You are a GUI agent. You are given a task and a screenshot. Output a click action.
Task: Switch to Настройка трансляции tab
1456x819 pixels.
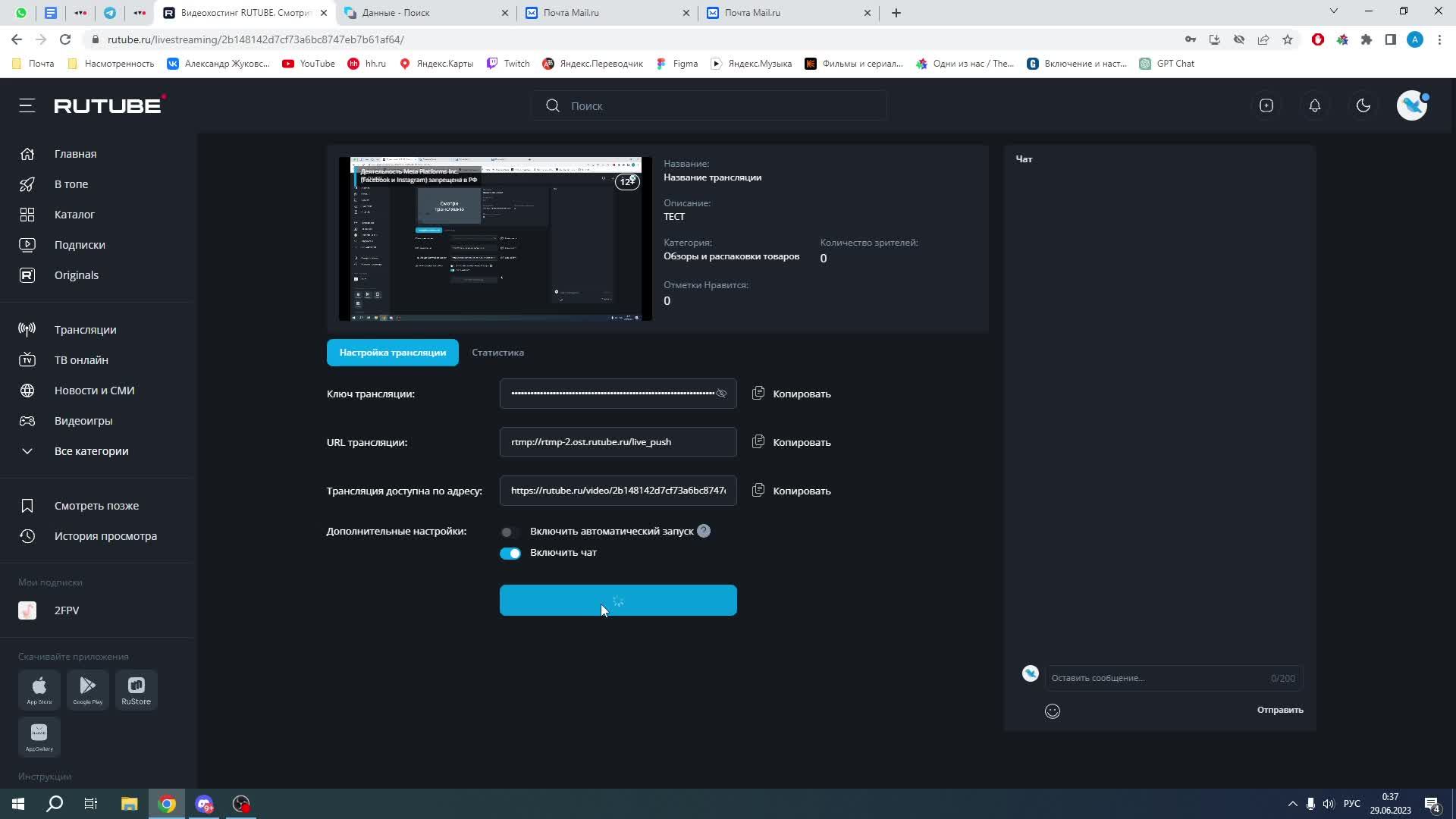click(x=391, y=352)
